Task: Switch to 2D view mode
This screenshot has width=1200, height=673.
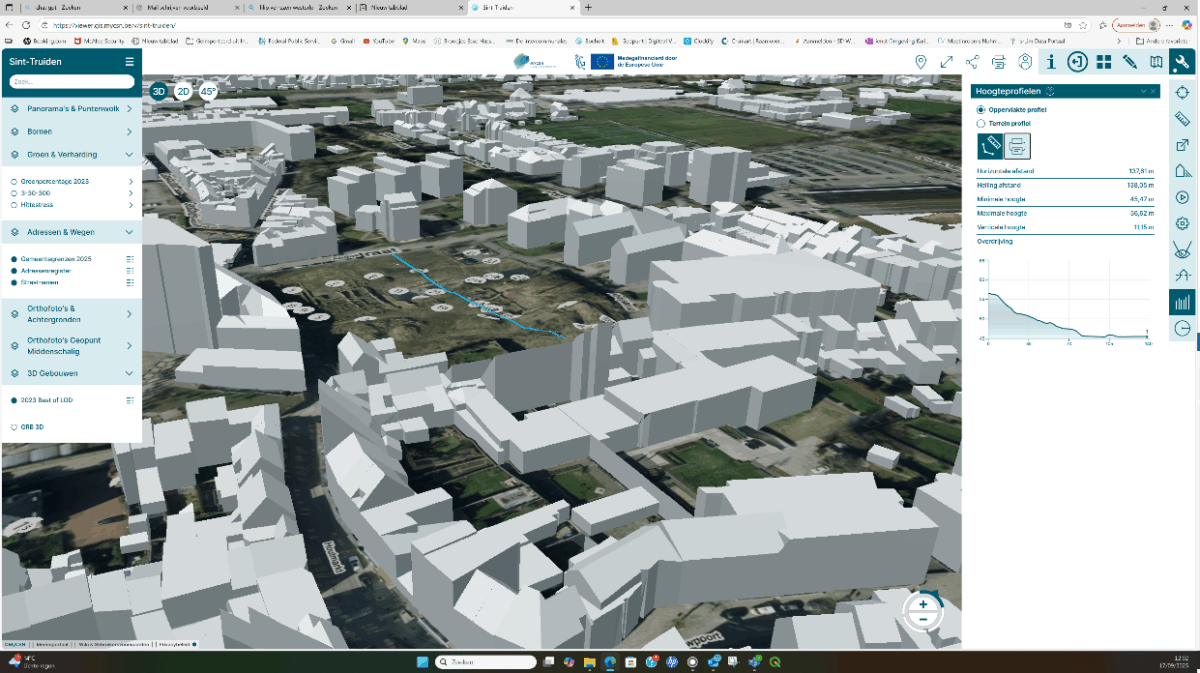Action: pos(183,91)
